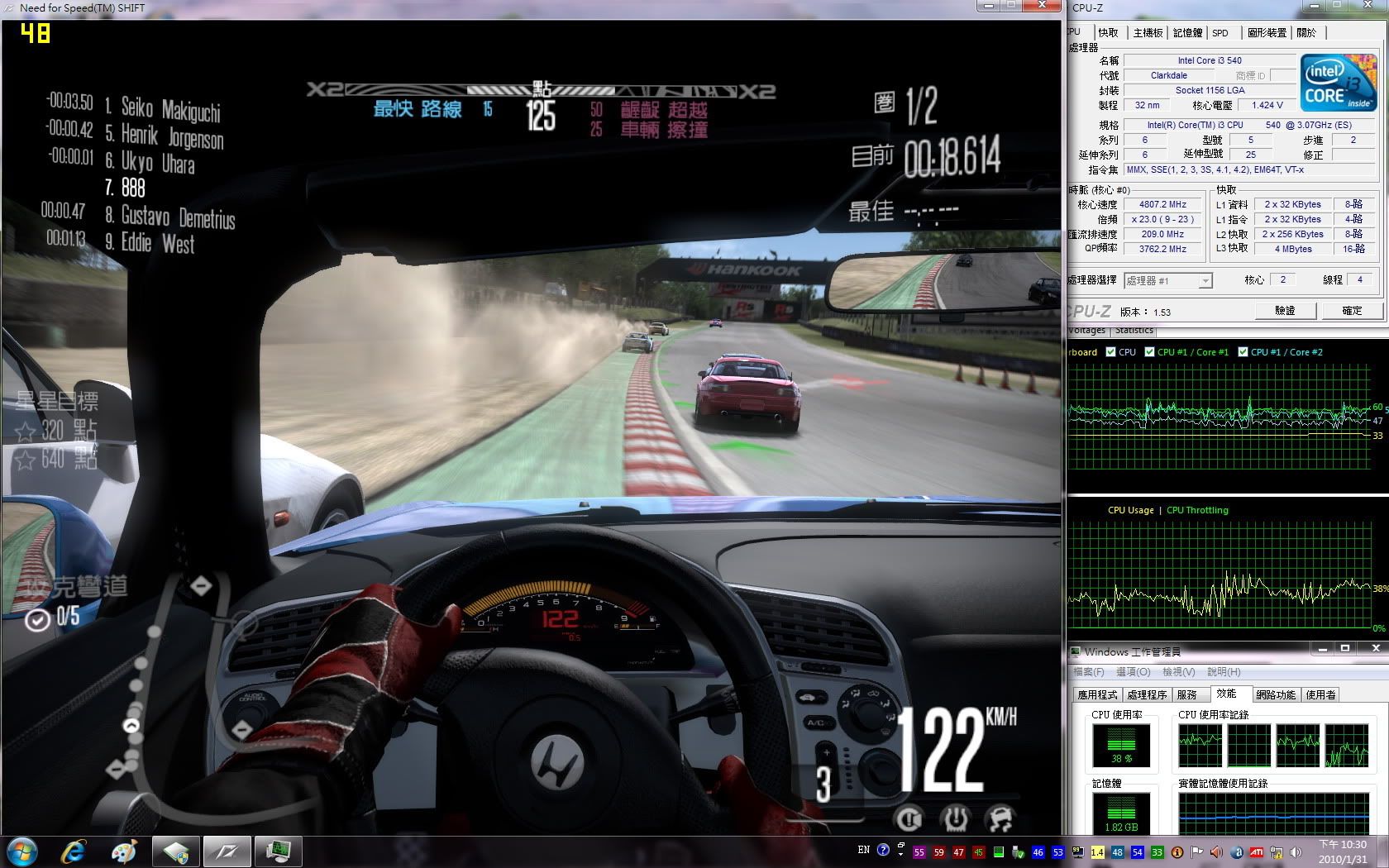Open the Paint taskbar icon
1389x868 pixels.
click(124, 851)
